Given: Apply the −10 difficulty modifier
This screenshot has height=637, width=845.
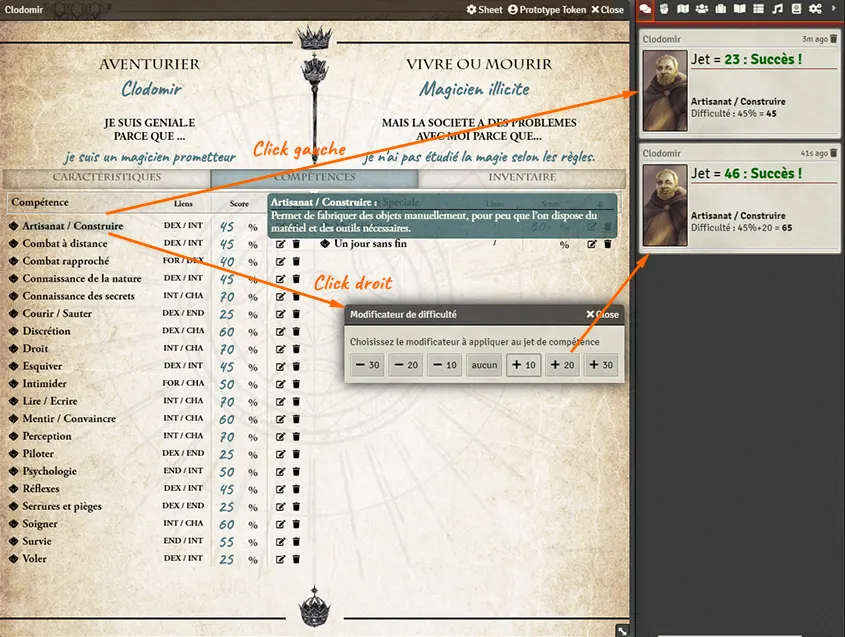Looking at the screenshot, I should pos(445,365).
